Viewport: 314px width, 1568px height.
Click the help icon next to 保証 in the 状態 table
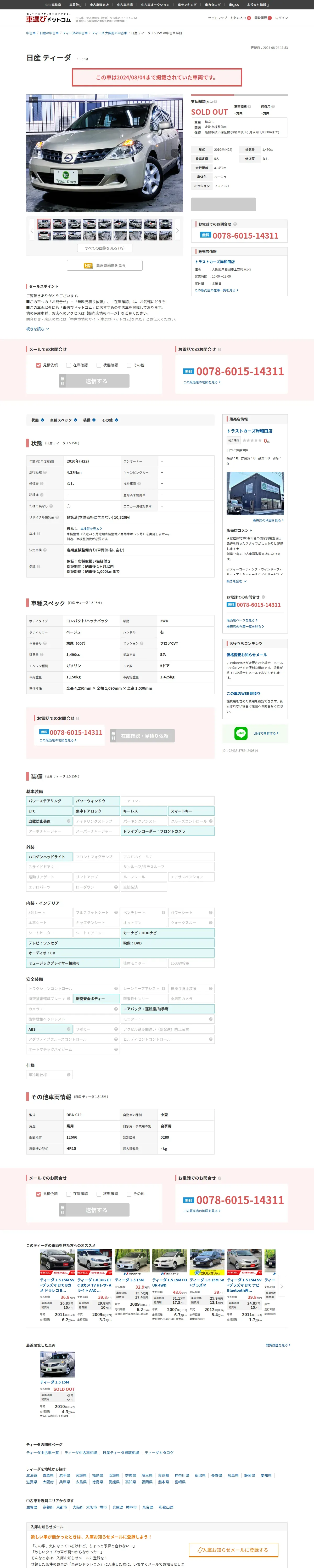coord(38,566)
